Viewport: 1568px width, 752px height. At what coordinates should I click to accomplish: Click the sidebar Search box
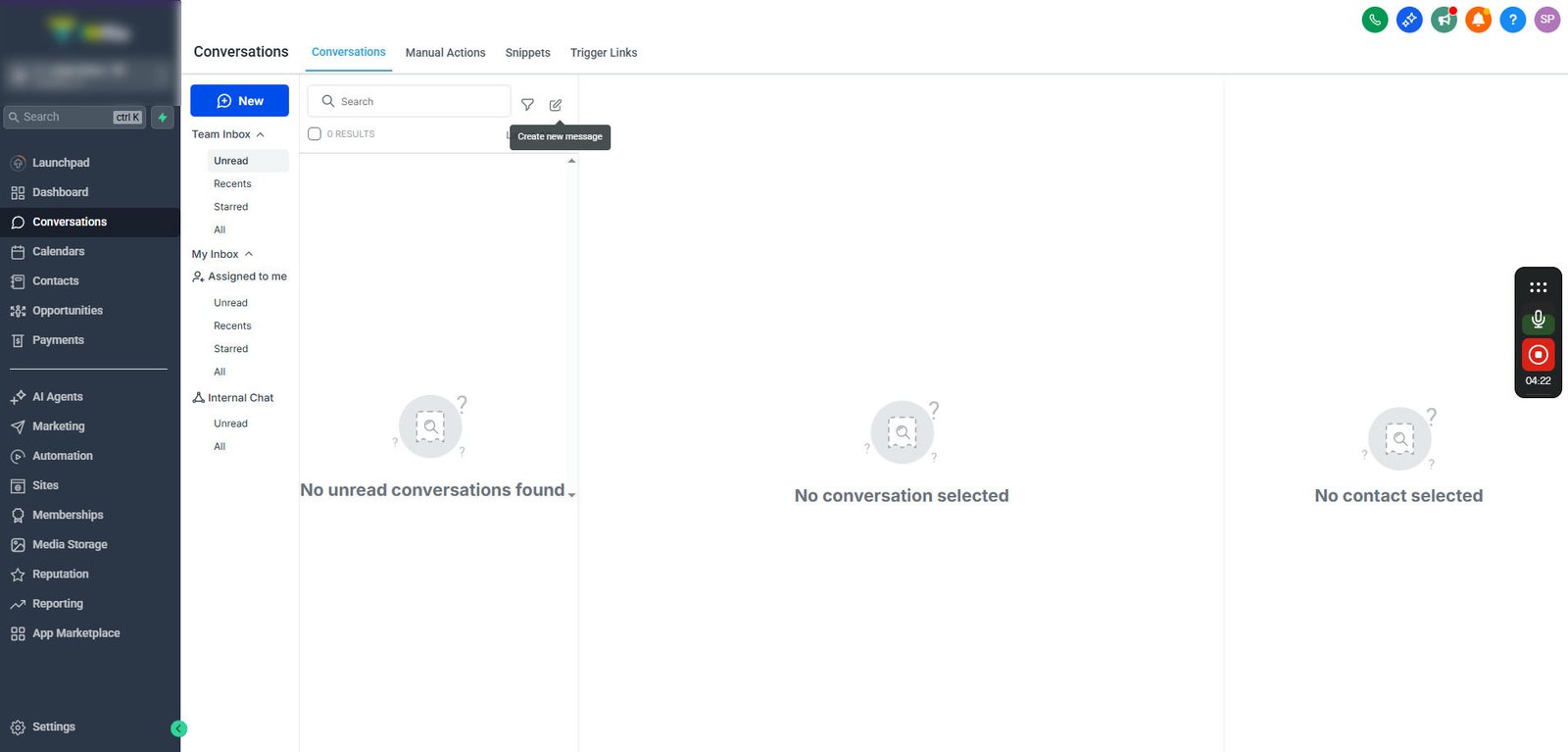point(74,118)
